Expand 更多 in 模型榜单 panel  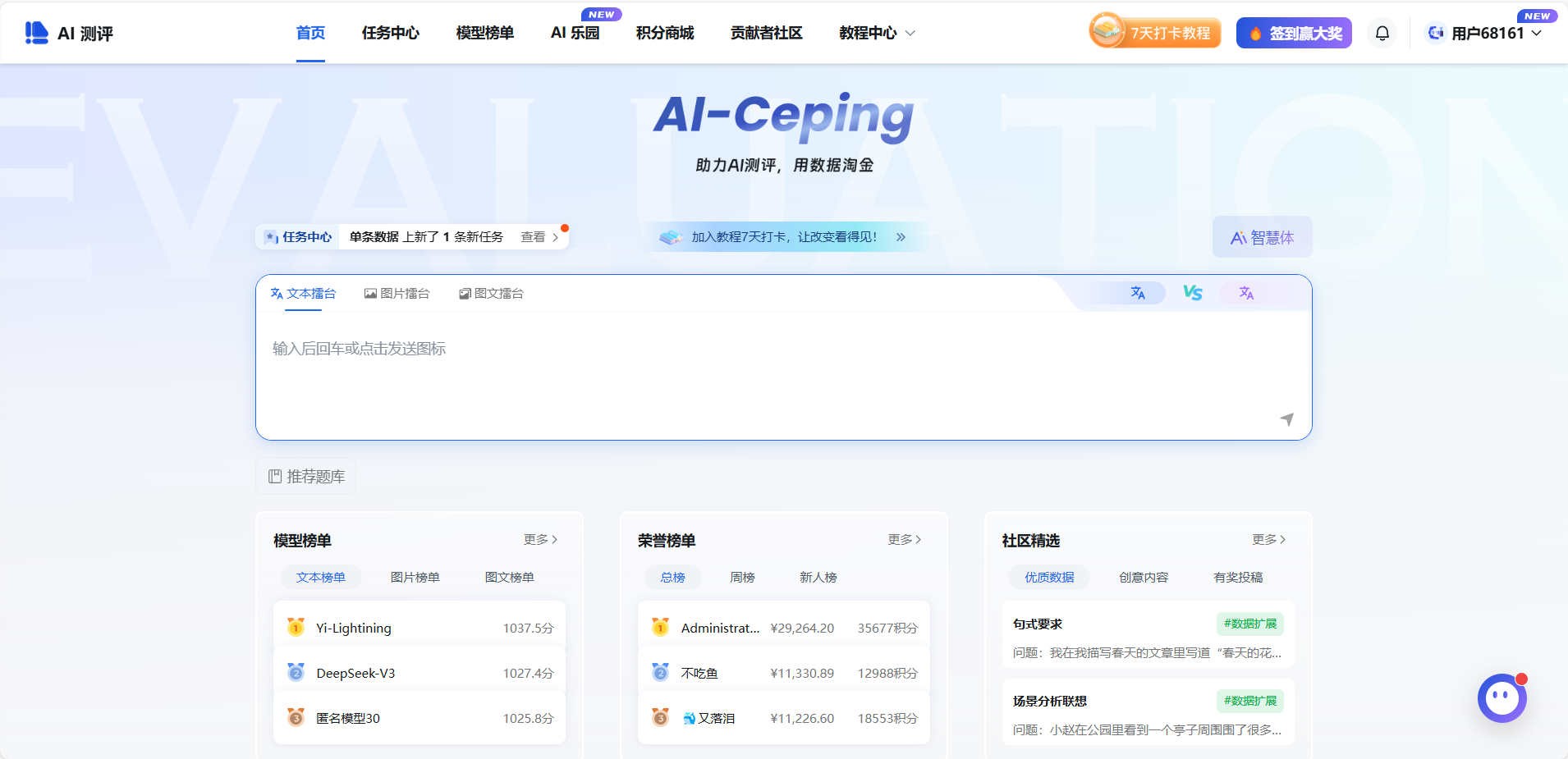(x=541, y=539)
